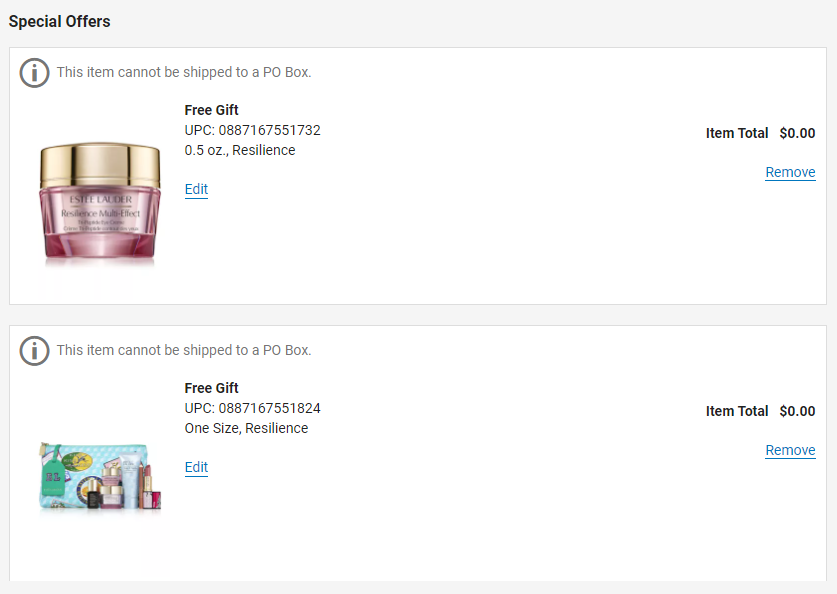
Task: Edit the 0.5 oz. Resilience free gift
Action: click(x=196, y=189)
